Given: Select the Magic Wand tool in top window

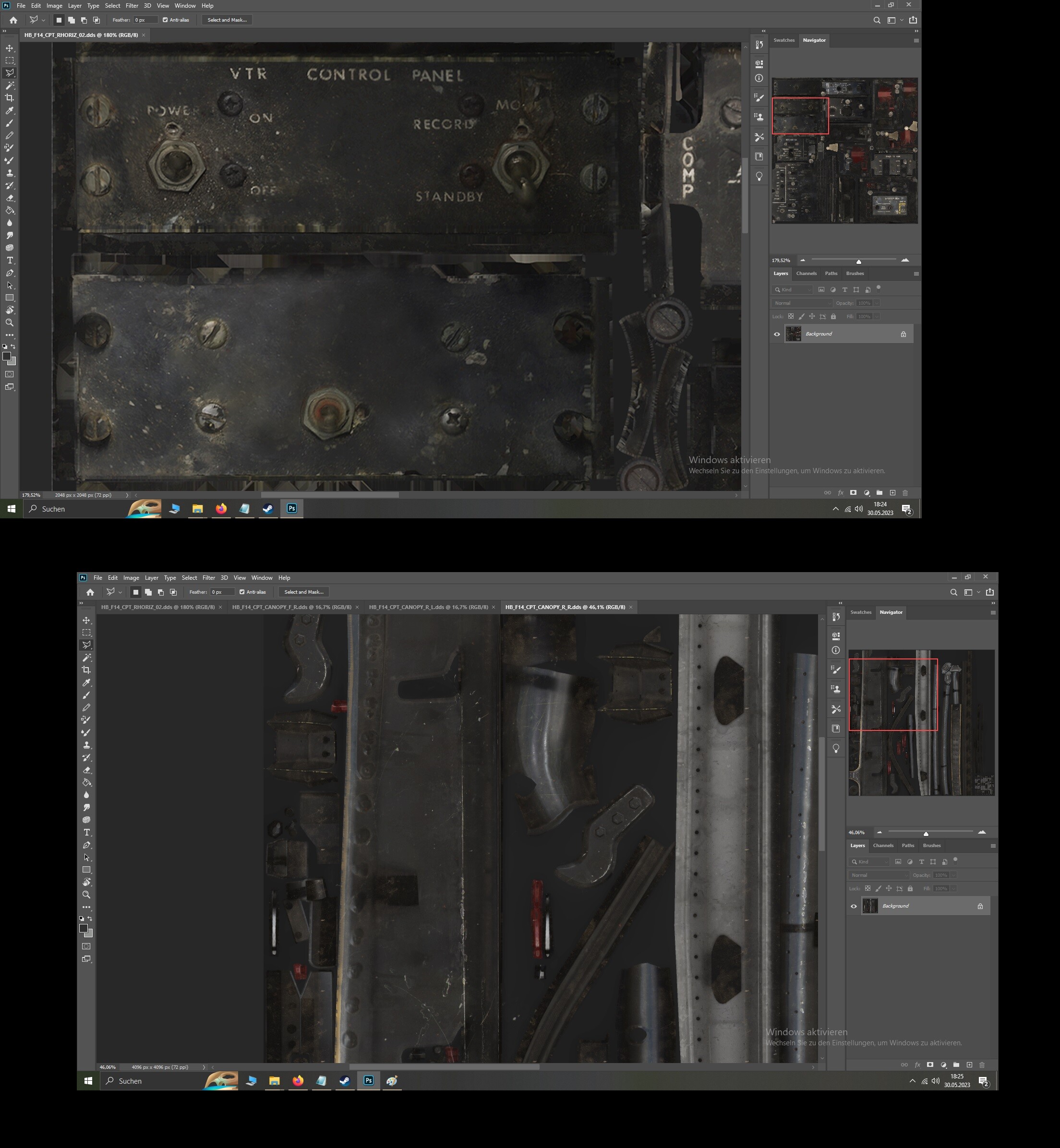Looking at the screenshot, I should 10,85.
